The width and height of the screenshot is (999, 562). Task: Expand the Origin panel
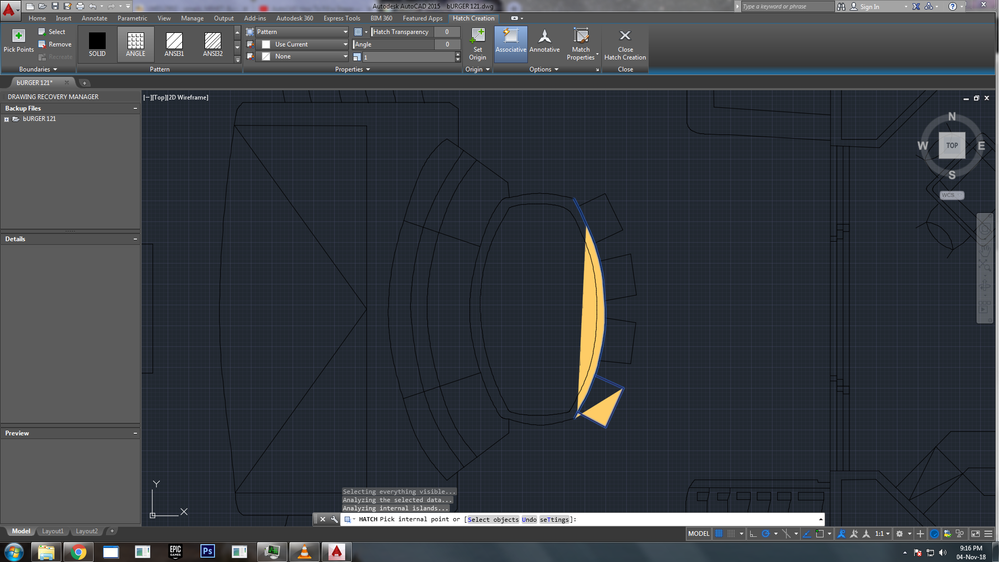[x=477, y=69]
